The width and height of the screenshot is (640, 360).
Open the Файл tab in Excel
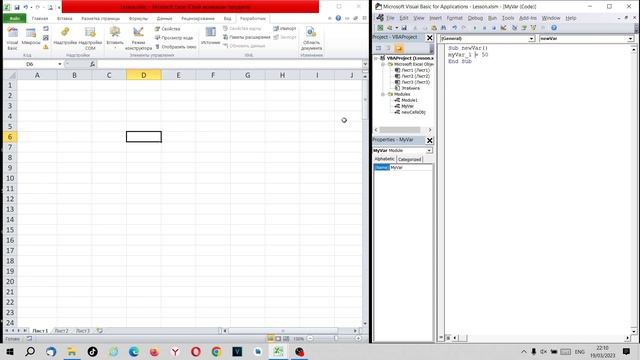point(15,18)
